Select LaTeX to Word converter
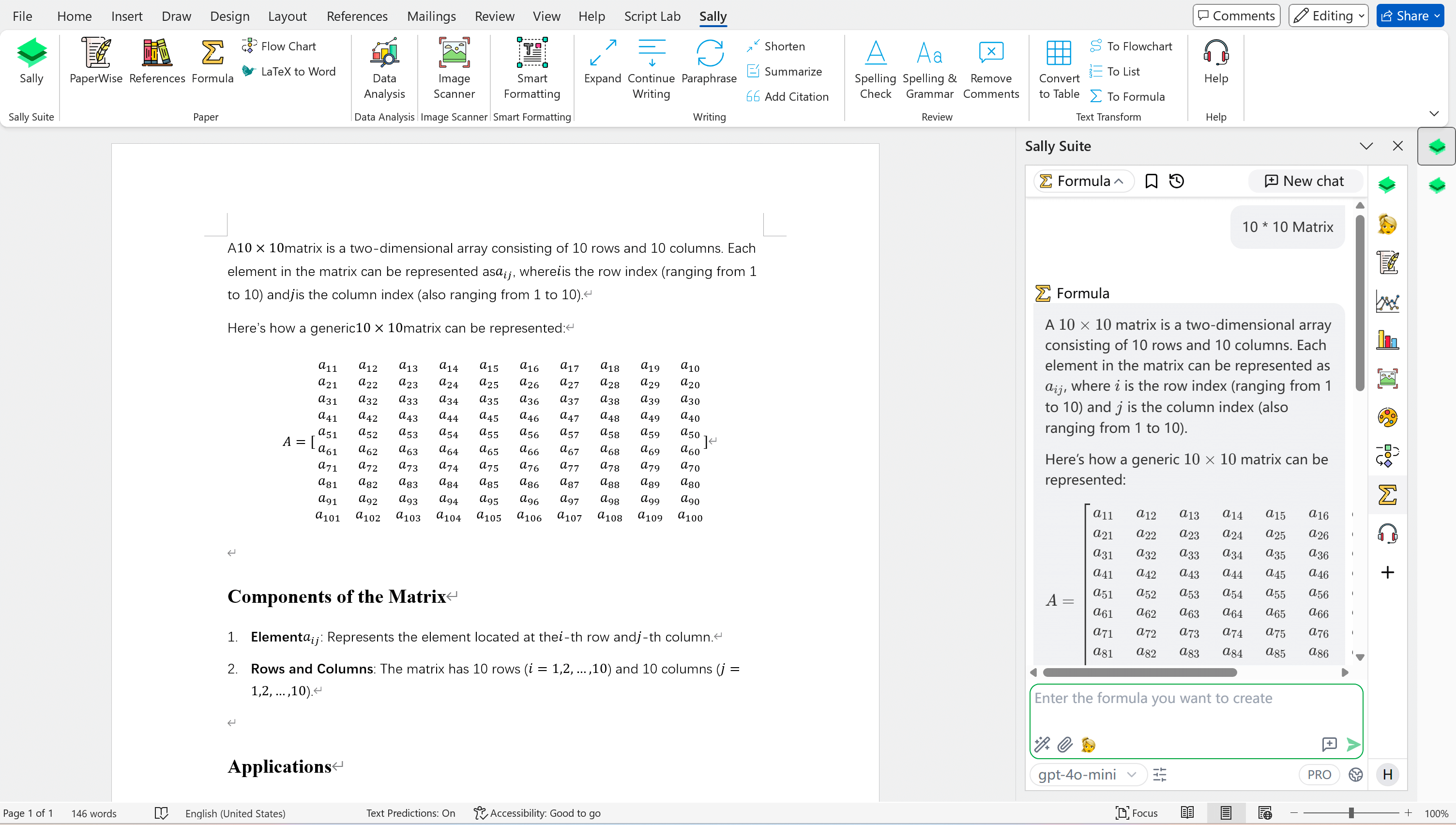 289,71
